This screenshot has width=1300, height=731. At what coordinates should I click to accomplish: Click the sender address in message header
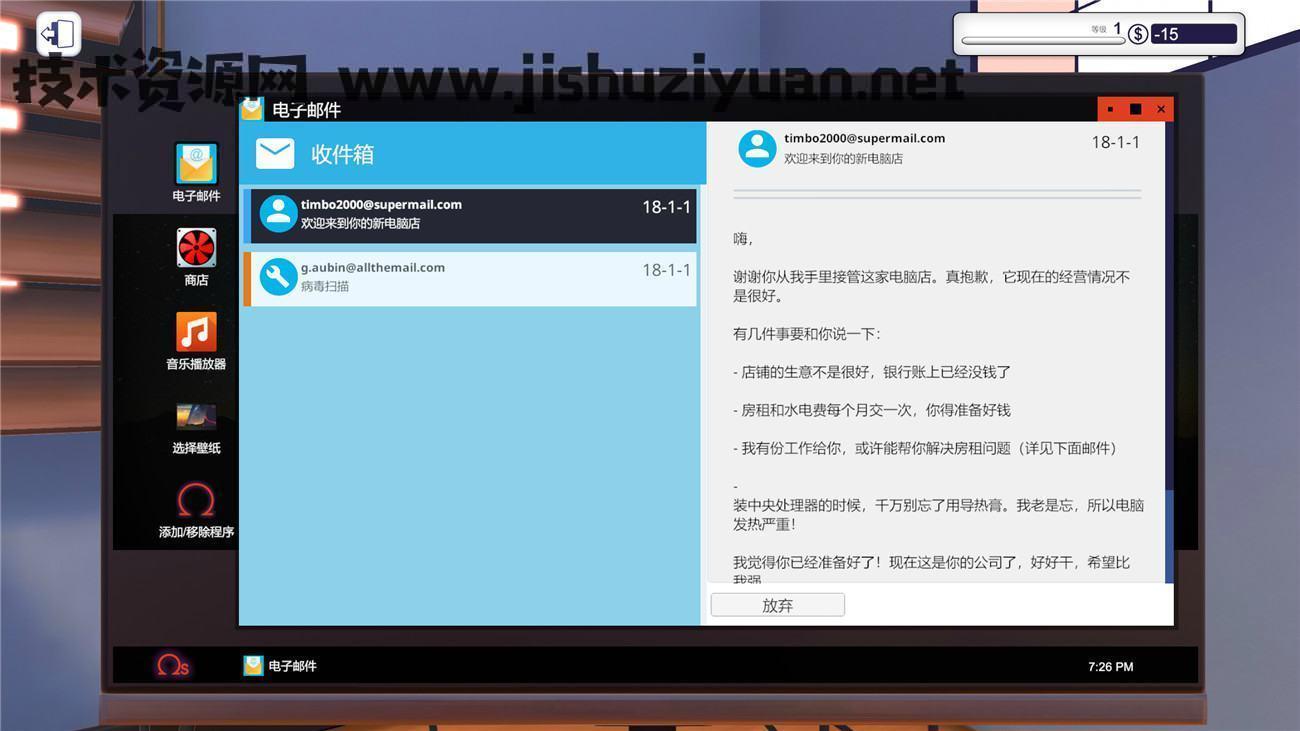tap(864, 138)
